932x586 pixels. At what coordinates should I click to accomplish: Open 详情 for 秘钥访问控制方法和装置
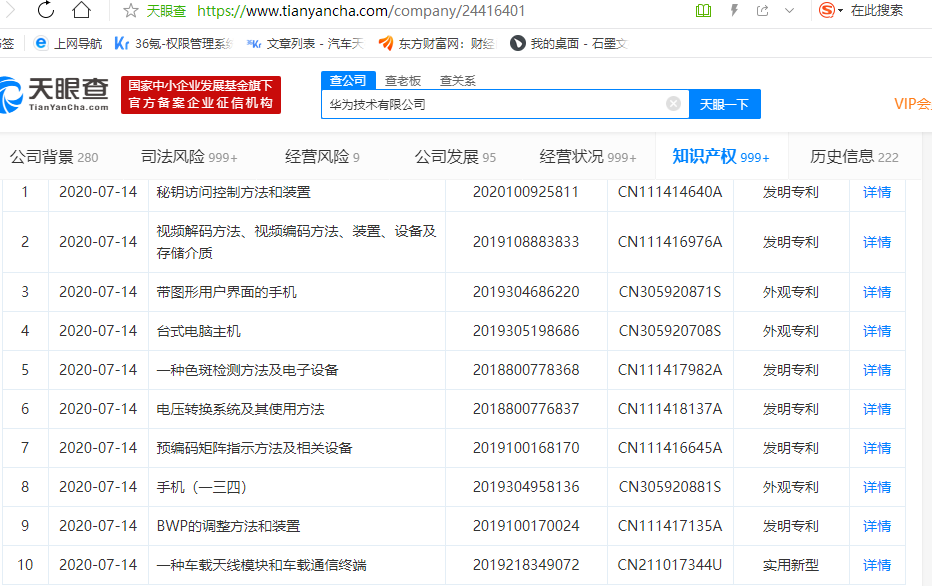pos(877,192)
